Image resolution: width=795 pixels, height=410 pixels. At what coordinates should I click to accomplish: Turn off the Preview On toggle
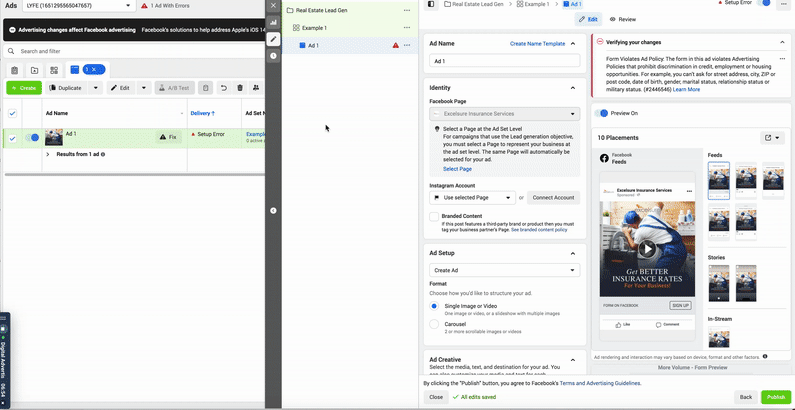tap(602, 113)
